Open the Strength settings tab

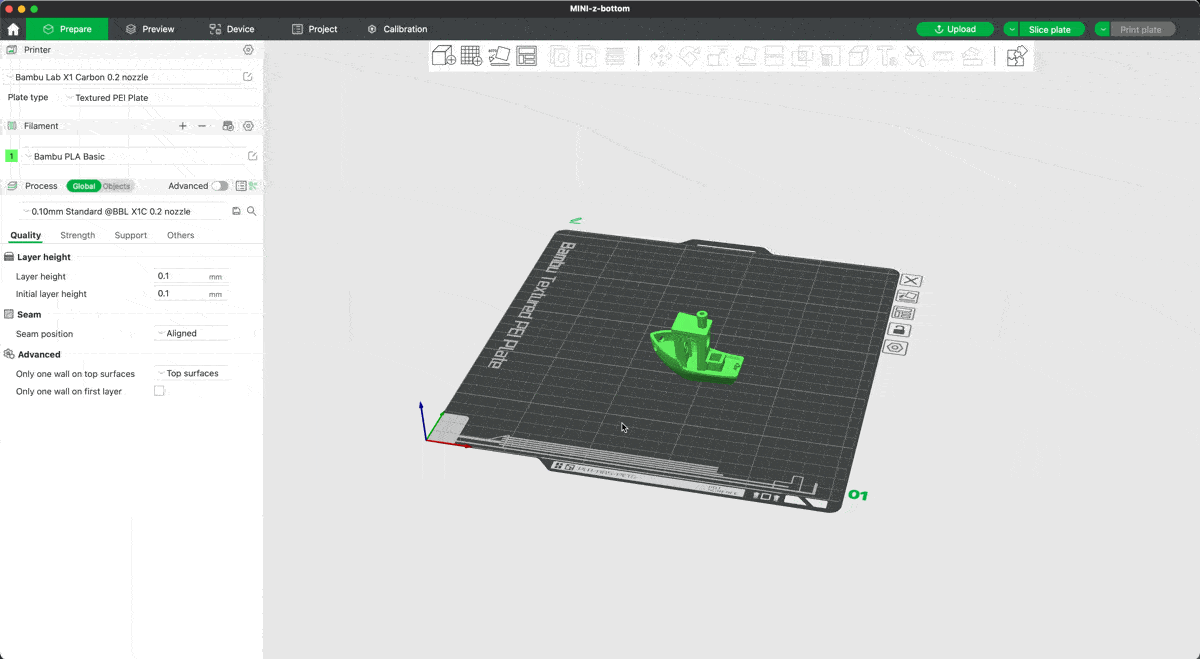(x=77, y=235)
